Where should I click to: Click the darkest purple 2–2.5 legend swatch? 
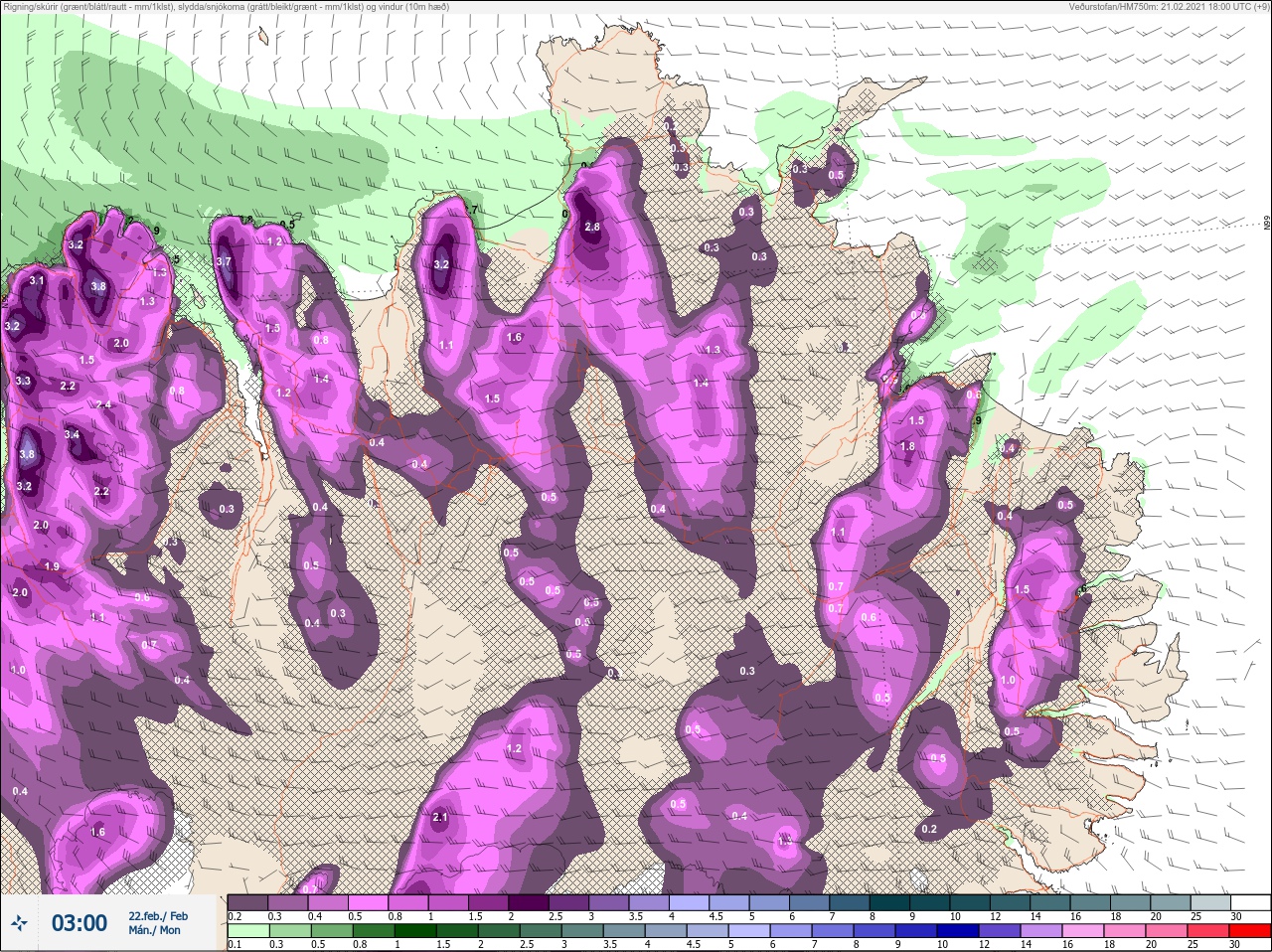(531, 902)
